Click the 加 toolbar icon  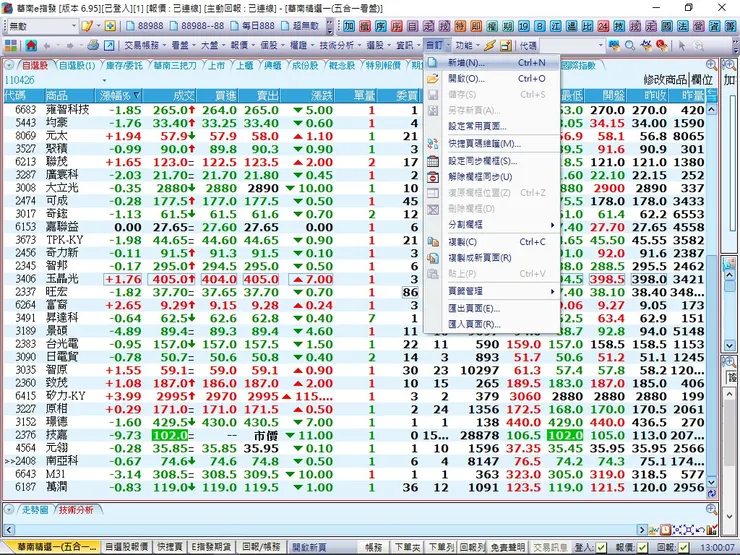[349, 26]
